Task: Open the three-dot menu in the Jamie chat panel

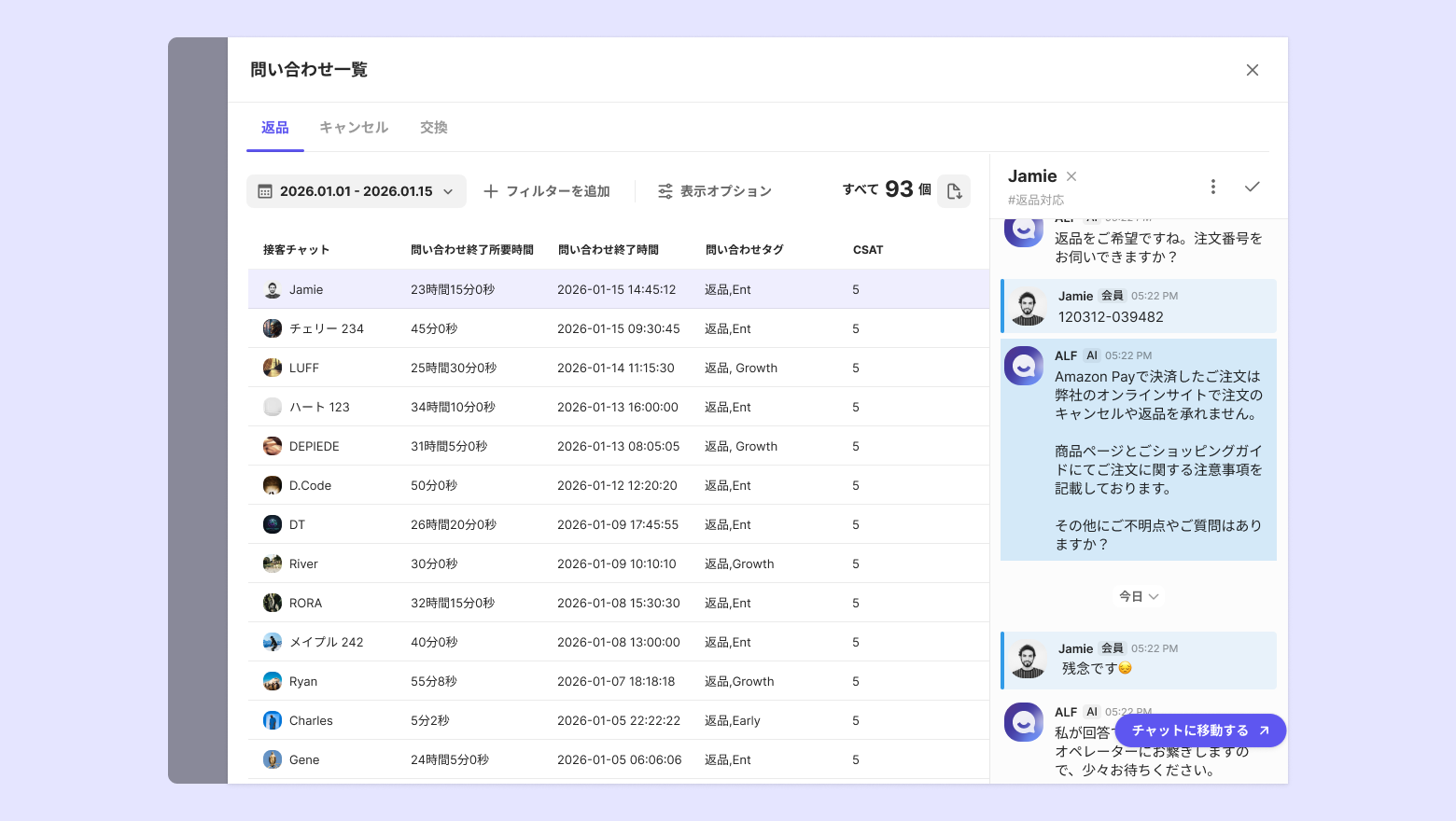Action: point(1212,187)
